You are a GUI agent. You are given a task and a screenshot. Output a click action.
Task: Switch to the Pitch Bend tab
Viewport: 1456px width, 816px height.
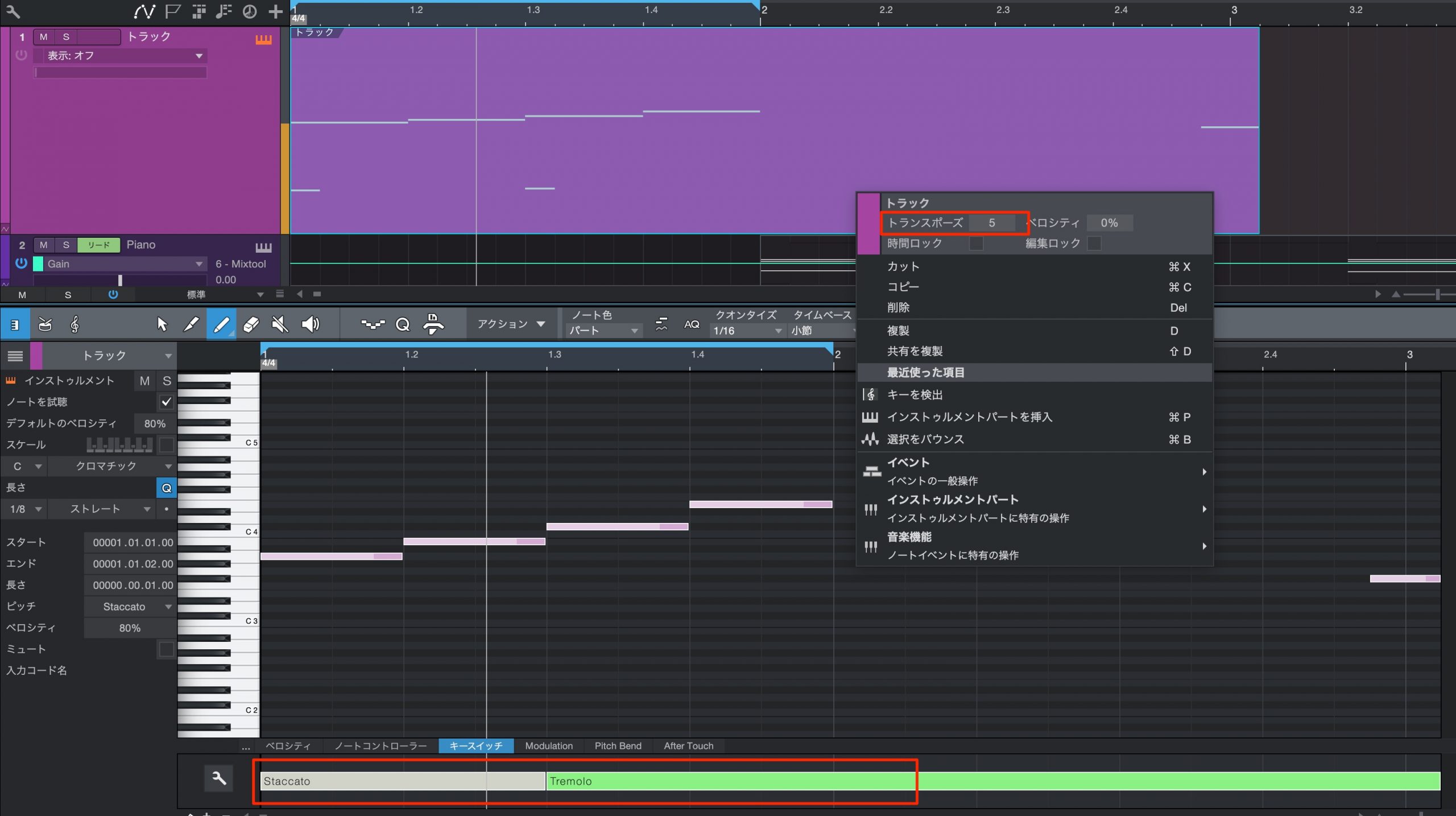tap(618, 745)
